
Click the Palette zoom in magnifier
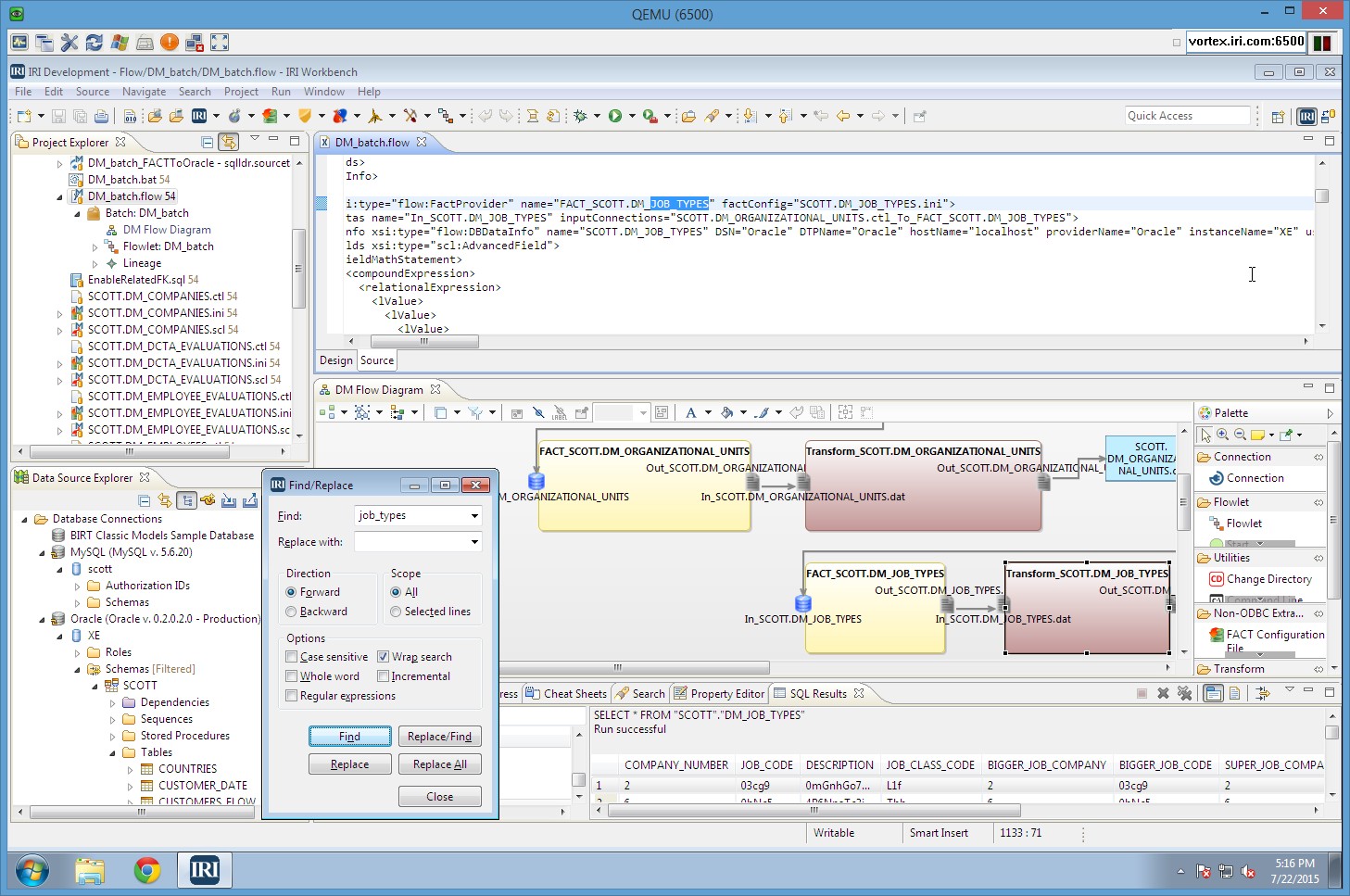(1223, 435)
